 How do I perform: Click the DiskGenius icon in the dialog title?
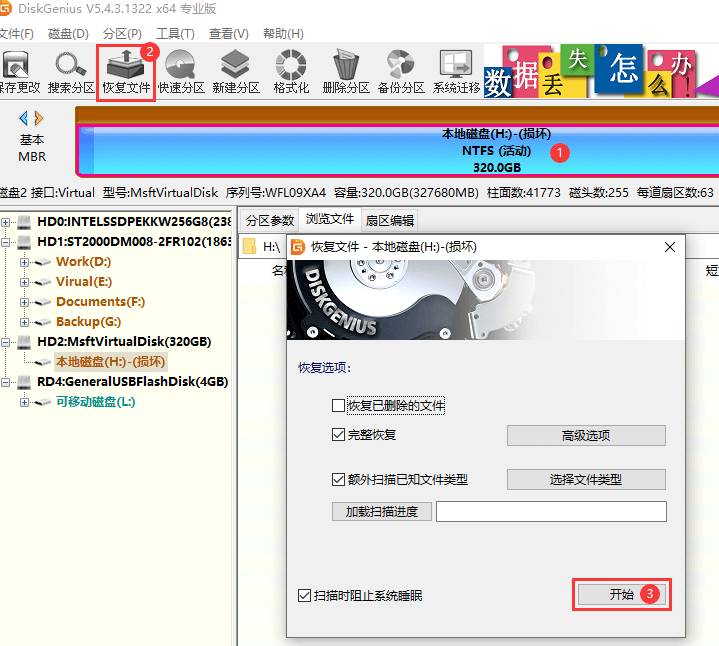click(298, 247)
